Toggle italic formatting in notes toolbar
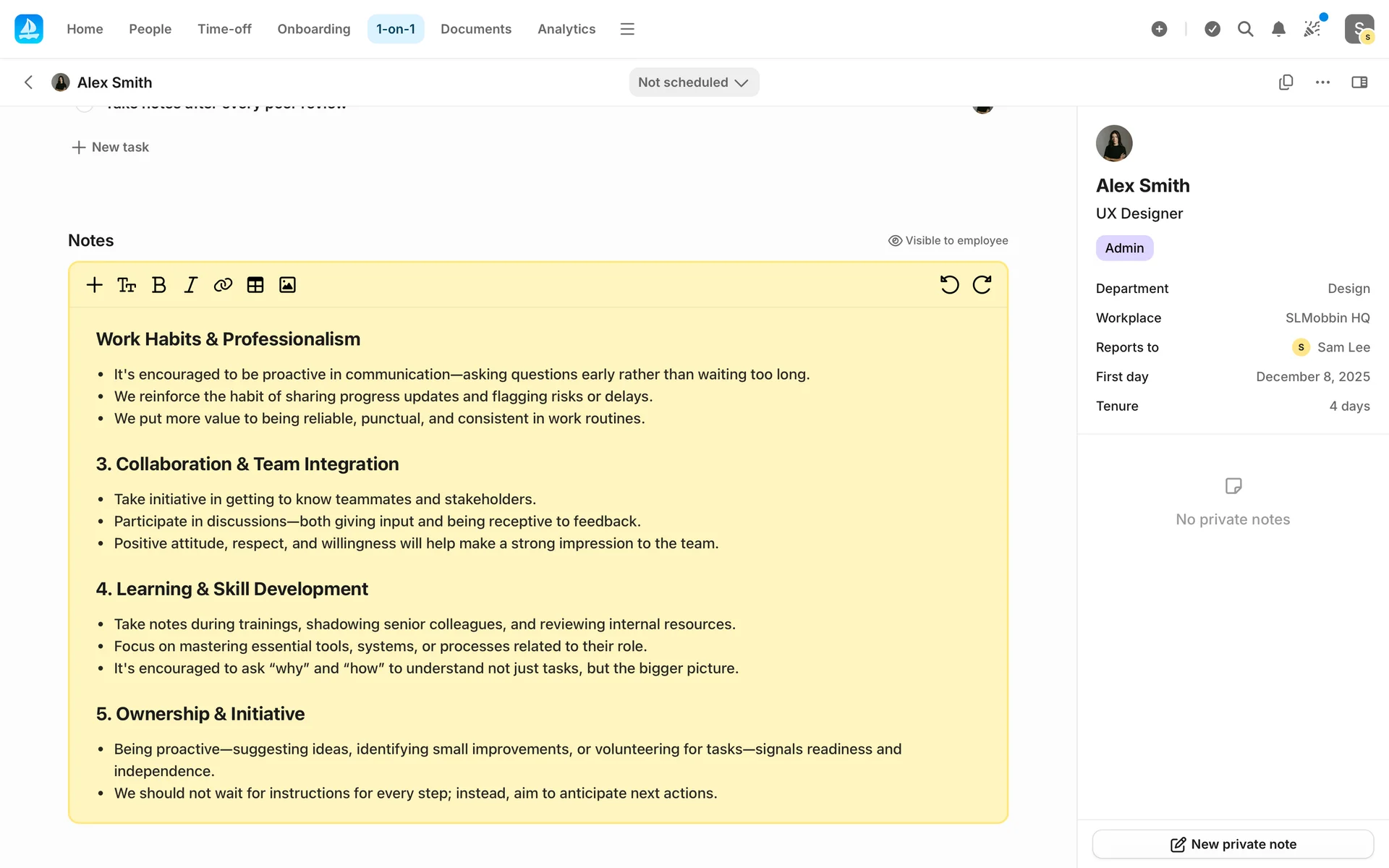 [191, 285]
